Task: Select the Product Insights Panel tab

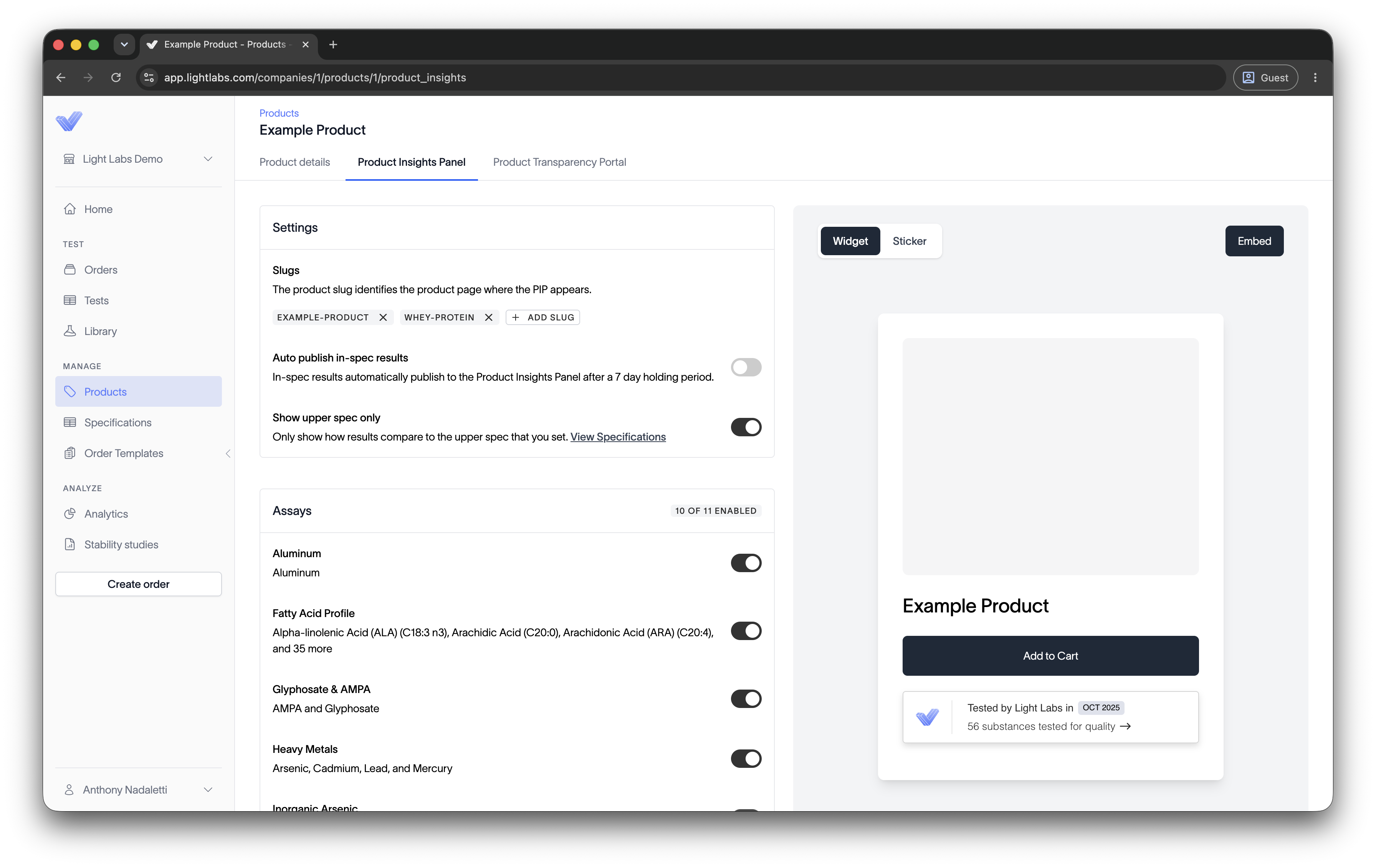Action: pos(412,162)
